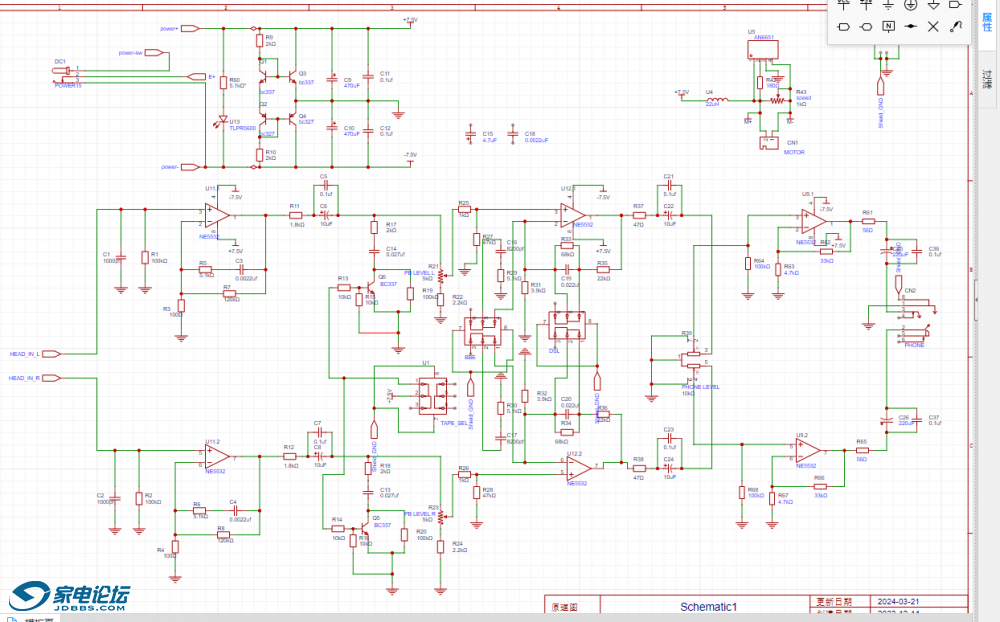Select the +5V power symbol tool
This screenshot has width=1000, height=622.
pyautogui.click(x=866, y=5)
